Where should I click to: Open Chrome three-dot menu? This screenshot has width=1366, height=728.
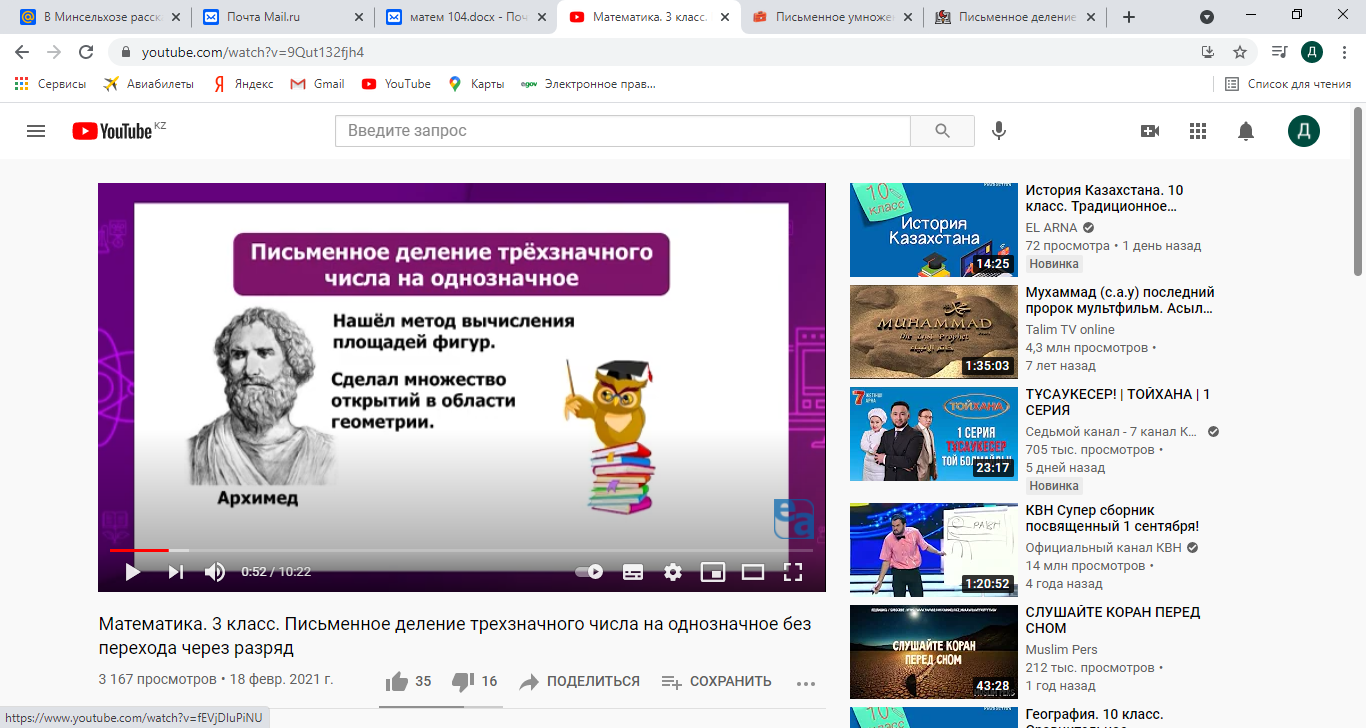click(1344, 52)
